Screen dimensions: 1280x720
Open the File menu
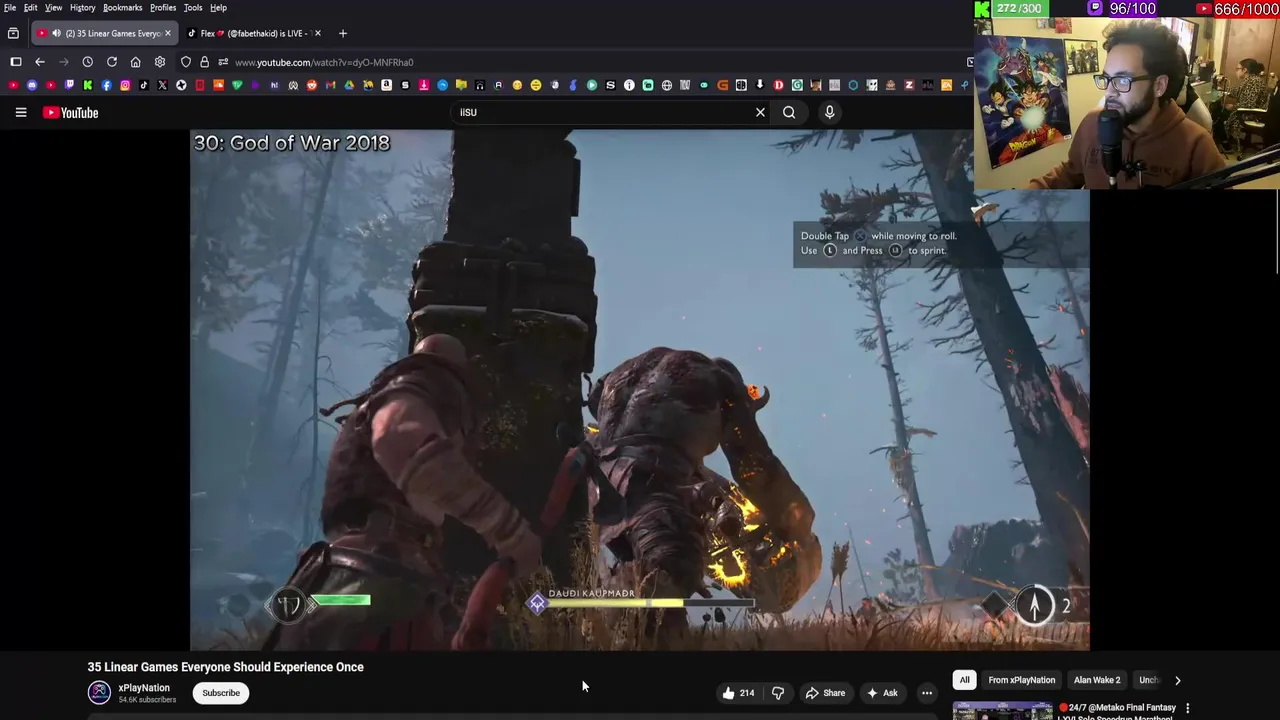pos(9,7)
